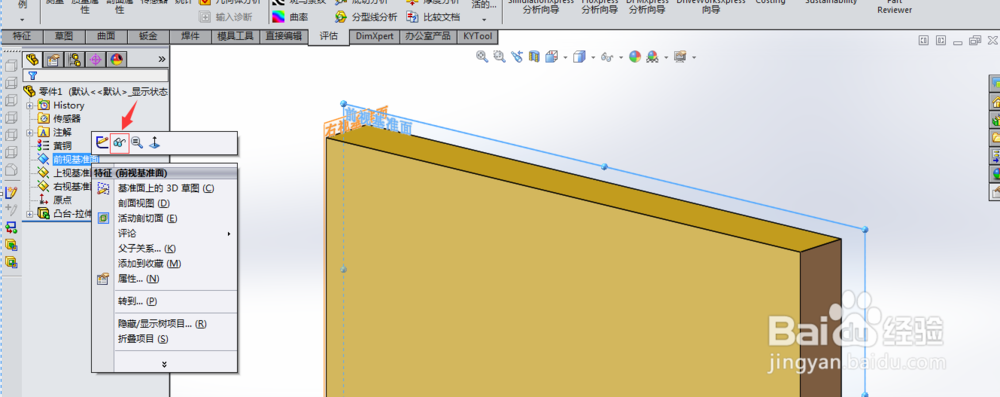Viewport: 1000px width, 397px height.
Task: Open the DimXpertManager crosshair tab
Action: pyautogui.click(x=96, y=60)
